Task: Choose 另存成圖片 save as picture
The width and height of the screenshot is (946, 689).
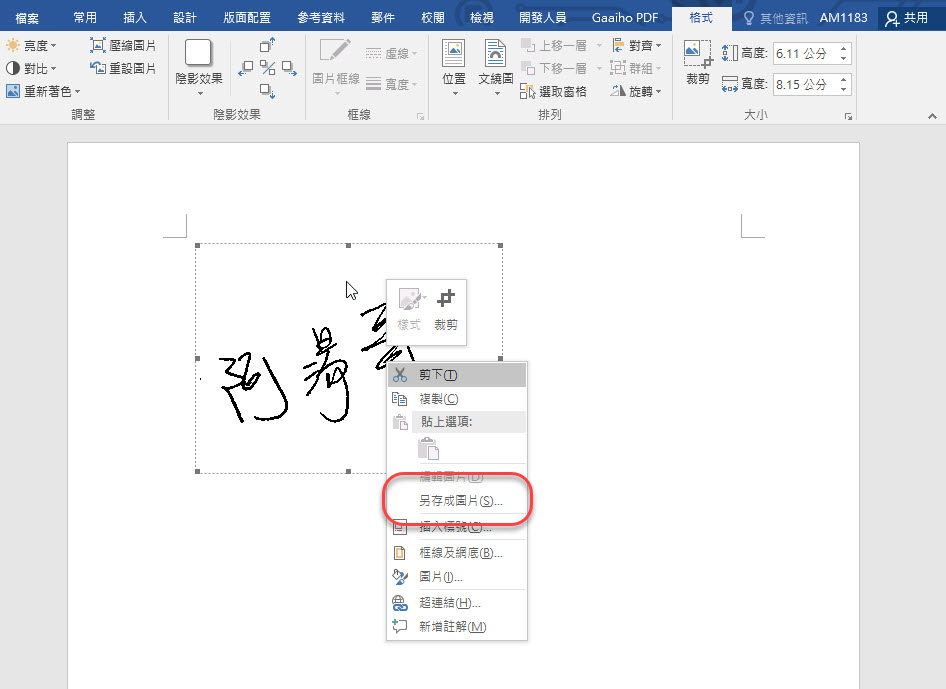Action: pos(457,501)
